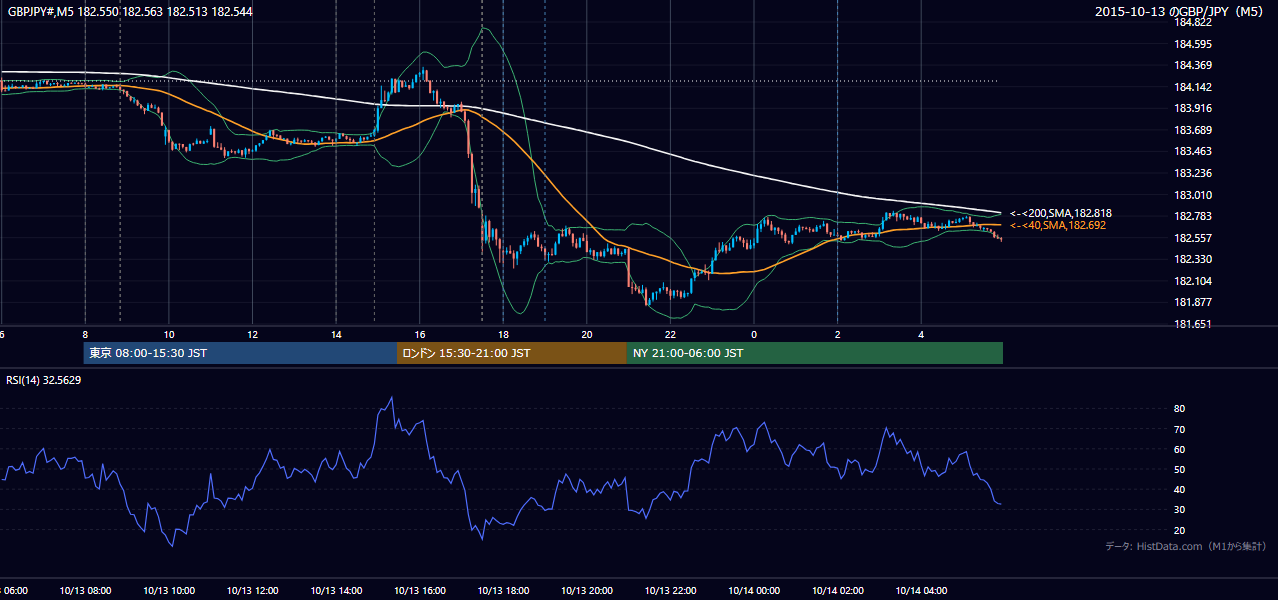Viewport: 1278px width, 600px height.
Task: Click price level 184.822 on the axis
Action: coord(1193,22)
